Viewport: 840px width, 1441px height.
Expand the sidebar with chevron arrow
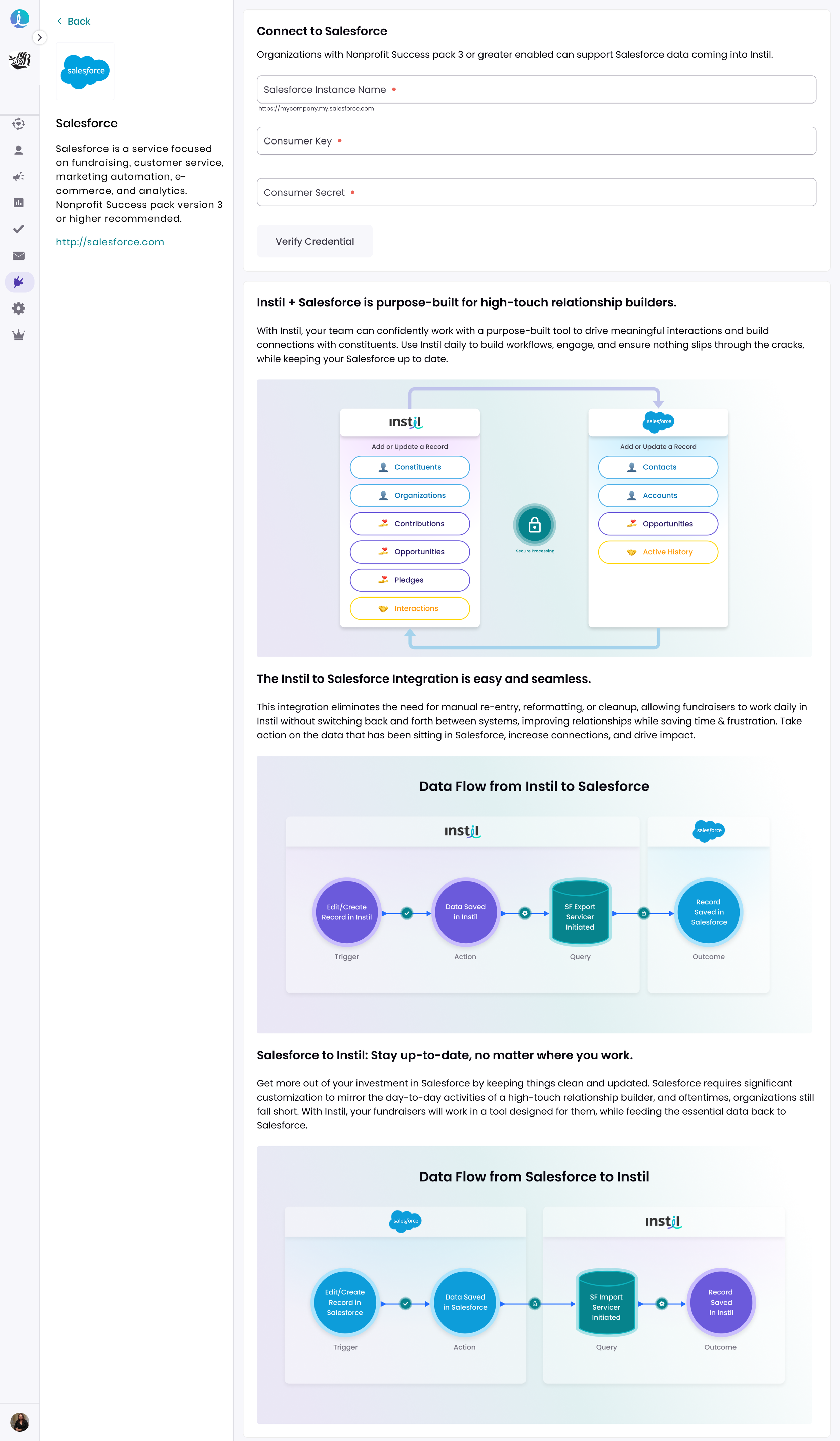pyautogui.click(x=39, y=38)
